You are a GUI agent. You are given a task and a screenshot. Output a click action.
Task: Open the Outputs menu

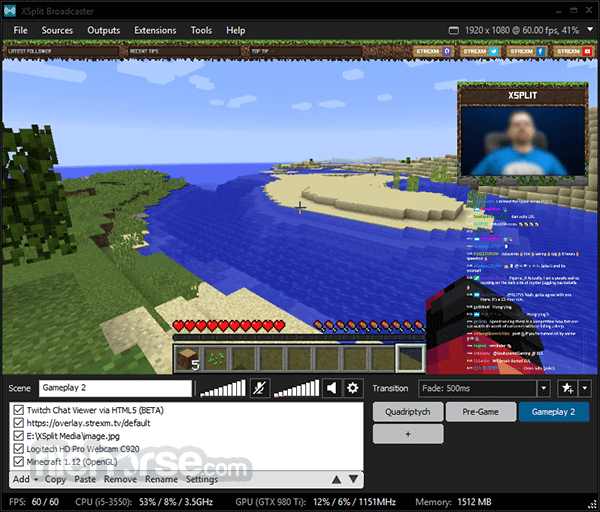[103, 30]
